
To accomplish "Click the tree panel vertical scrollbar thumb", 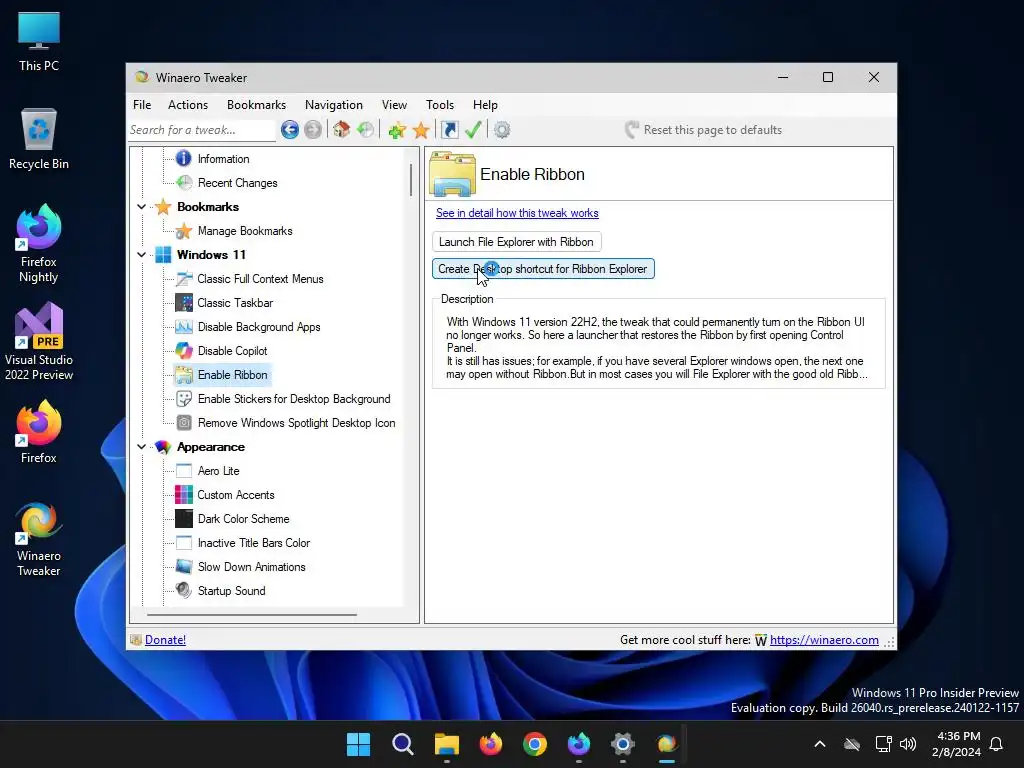I will (x=411, y=180).
